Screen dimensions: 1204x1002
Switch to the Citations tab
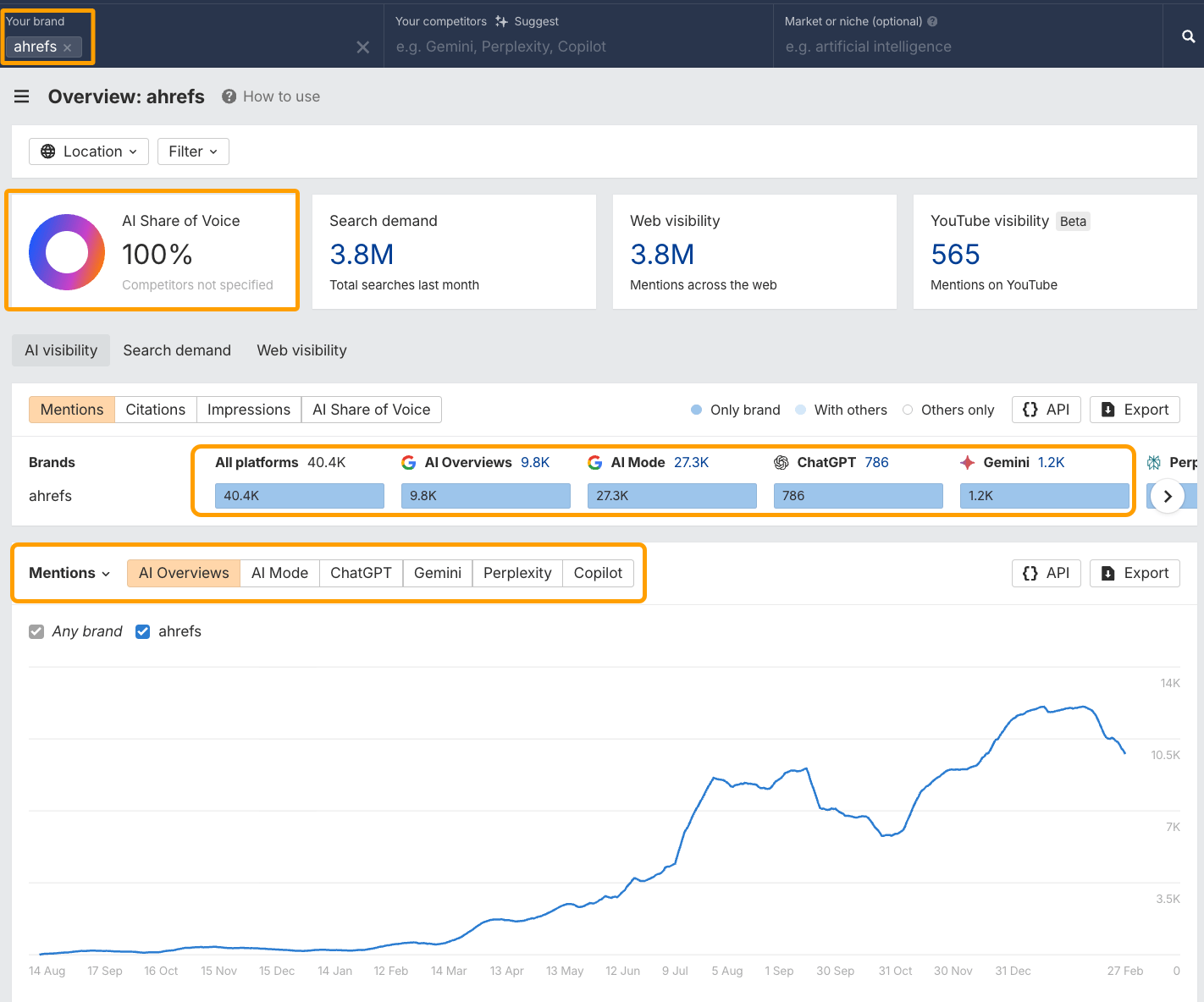coord(155,409)
